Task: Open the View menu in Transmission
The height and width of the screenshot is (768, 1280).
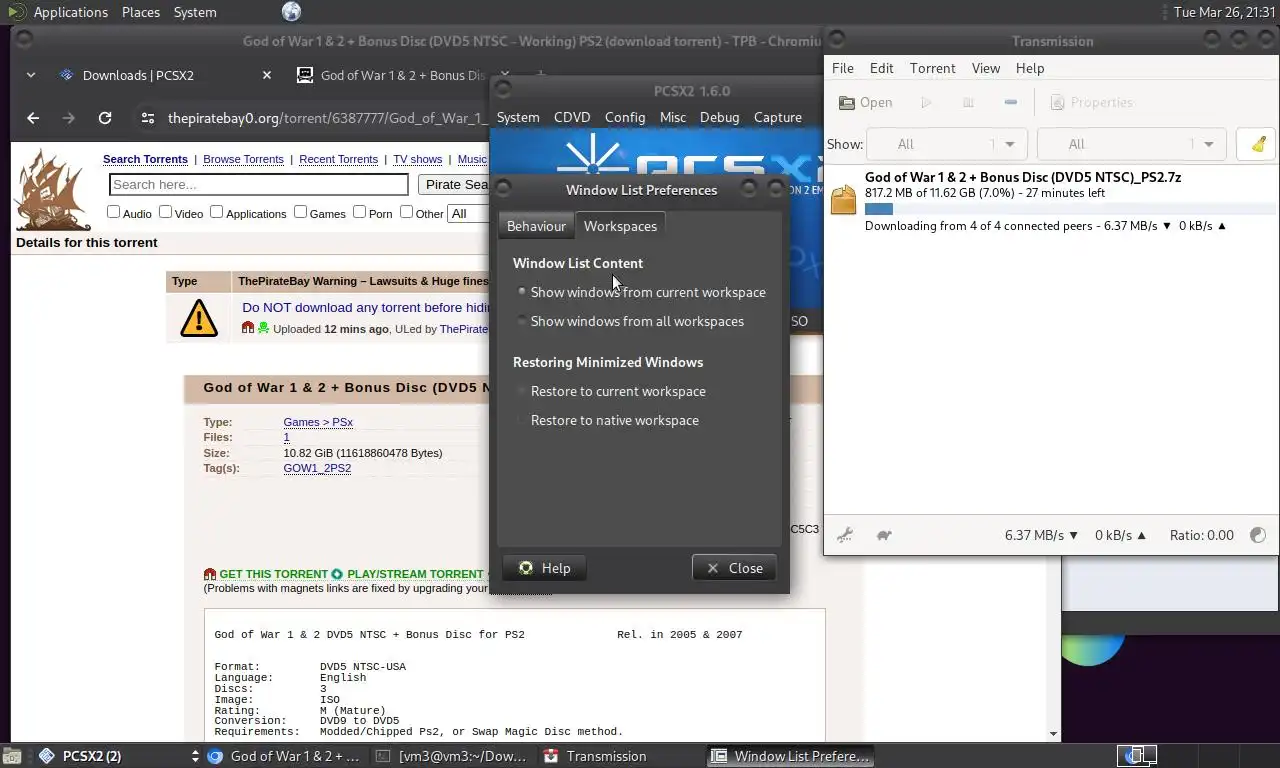Action: (986, 68)
